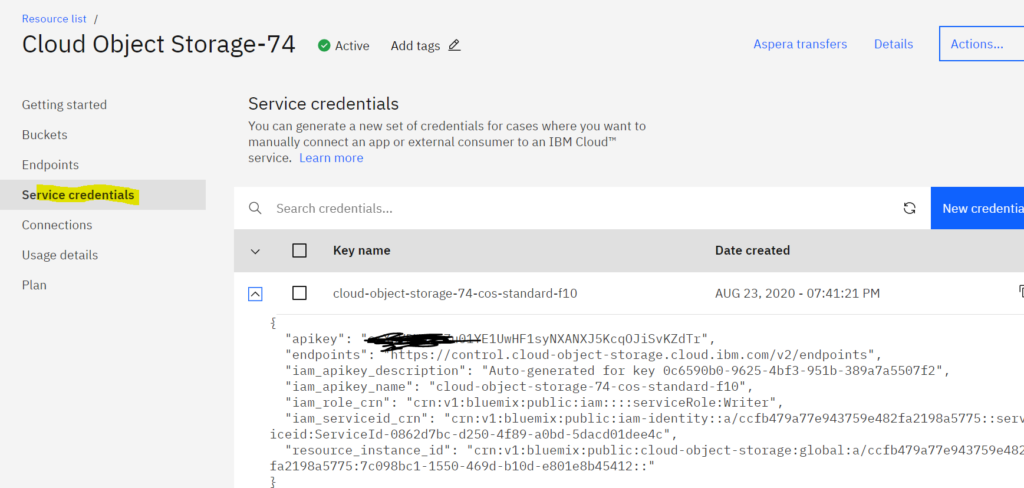1024x488 pixels.
Task: Open the Aspera transfers link
Action: [800, 44]
